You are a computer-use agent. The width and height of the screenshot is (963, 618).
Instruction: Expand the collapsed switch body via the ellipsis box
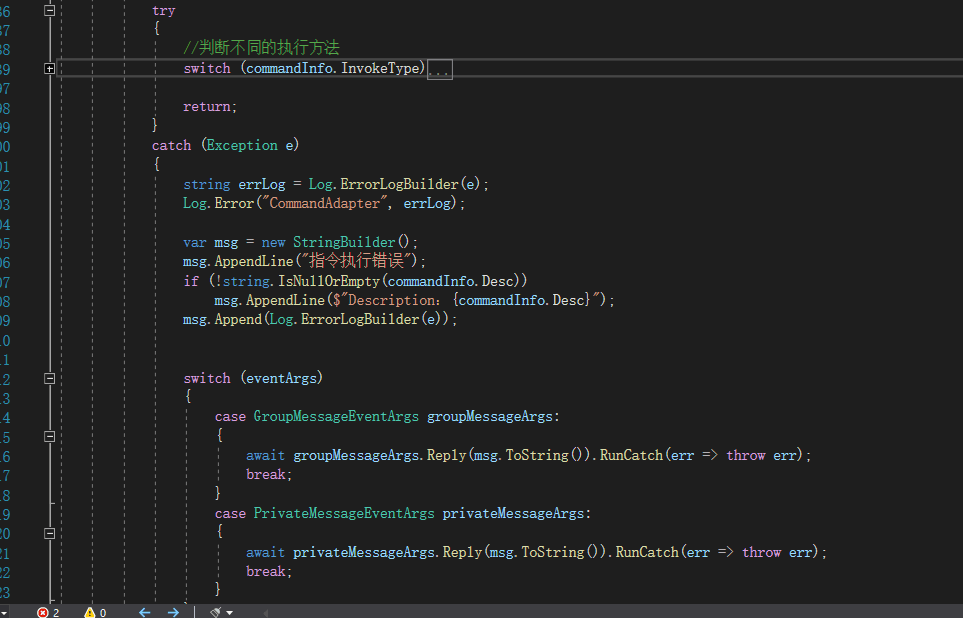click(438, 69)
